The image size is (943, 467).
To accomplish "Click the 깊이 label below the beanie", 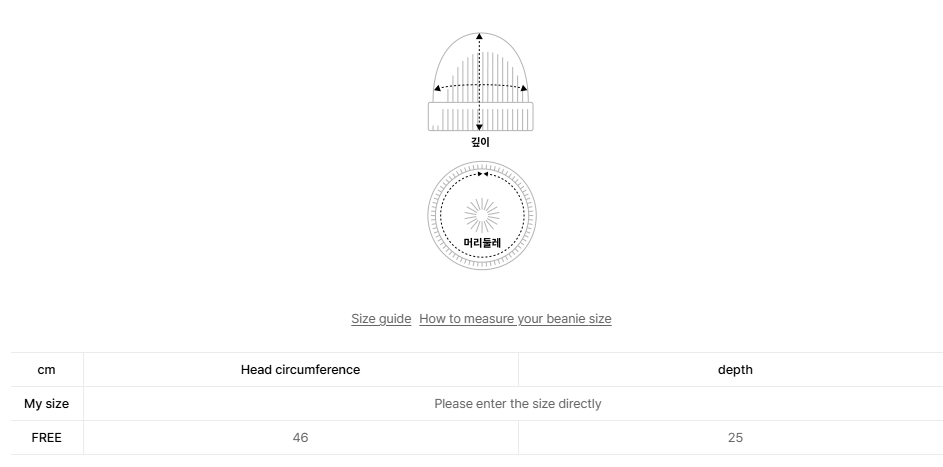I will point(480,142).
